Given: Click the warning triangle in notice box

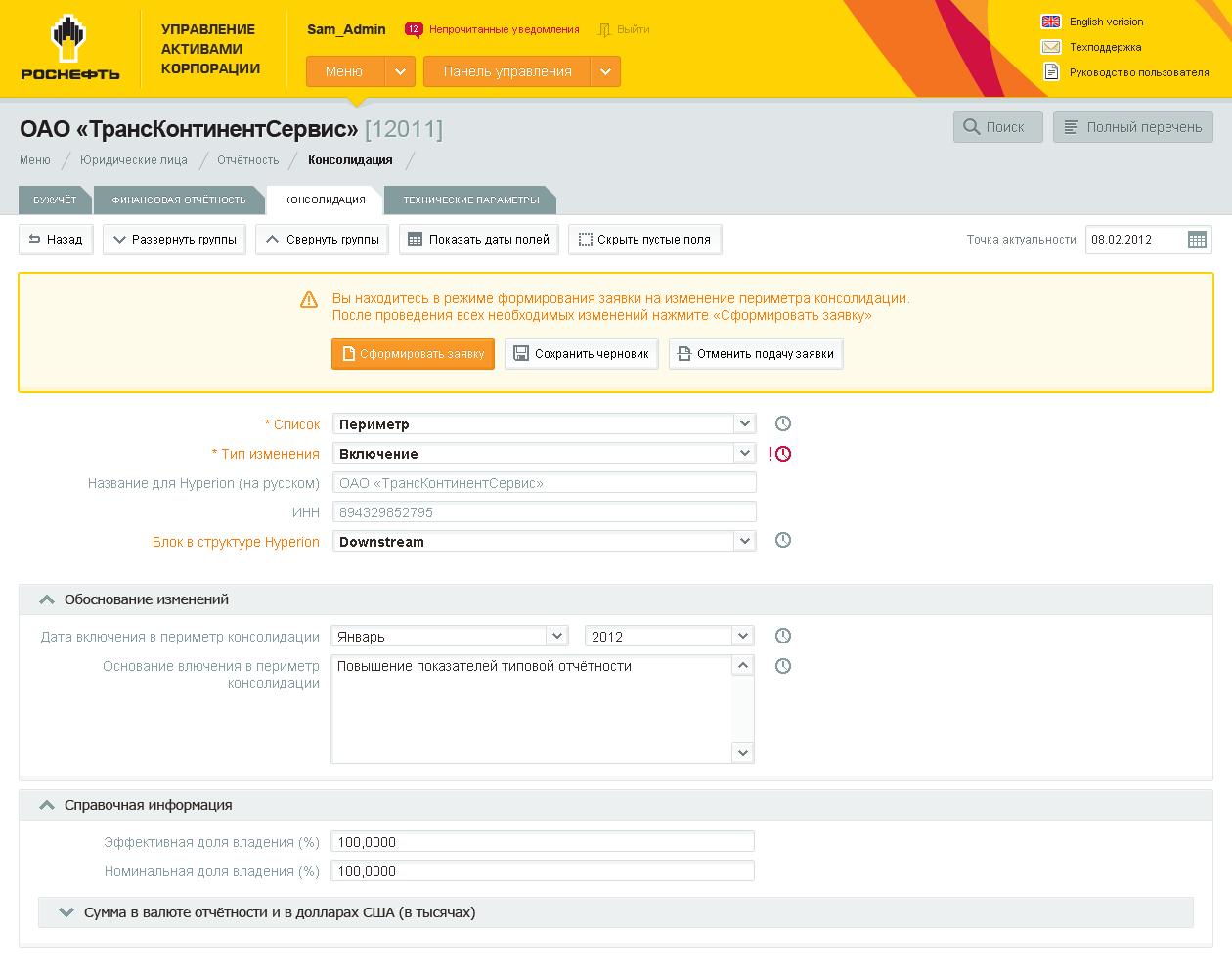Looking at the screenshot, I should click(x=309, y=300).
